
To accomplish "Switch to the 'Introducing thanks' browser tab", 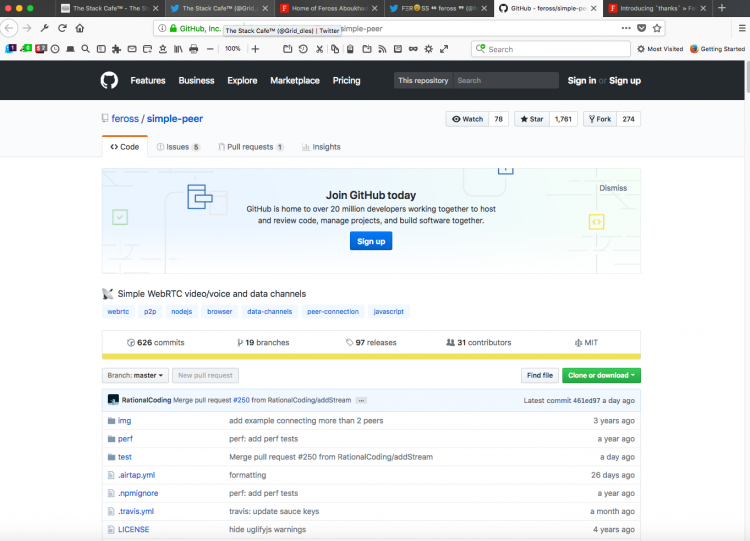I will coord(658,8).
